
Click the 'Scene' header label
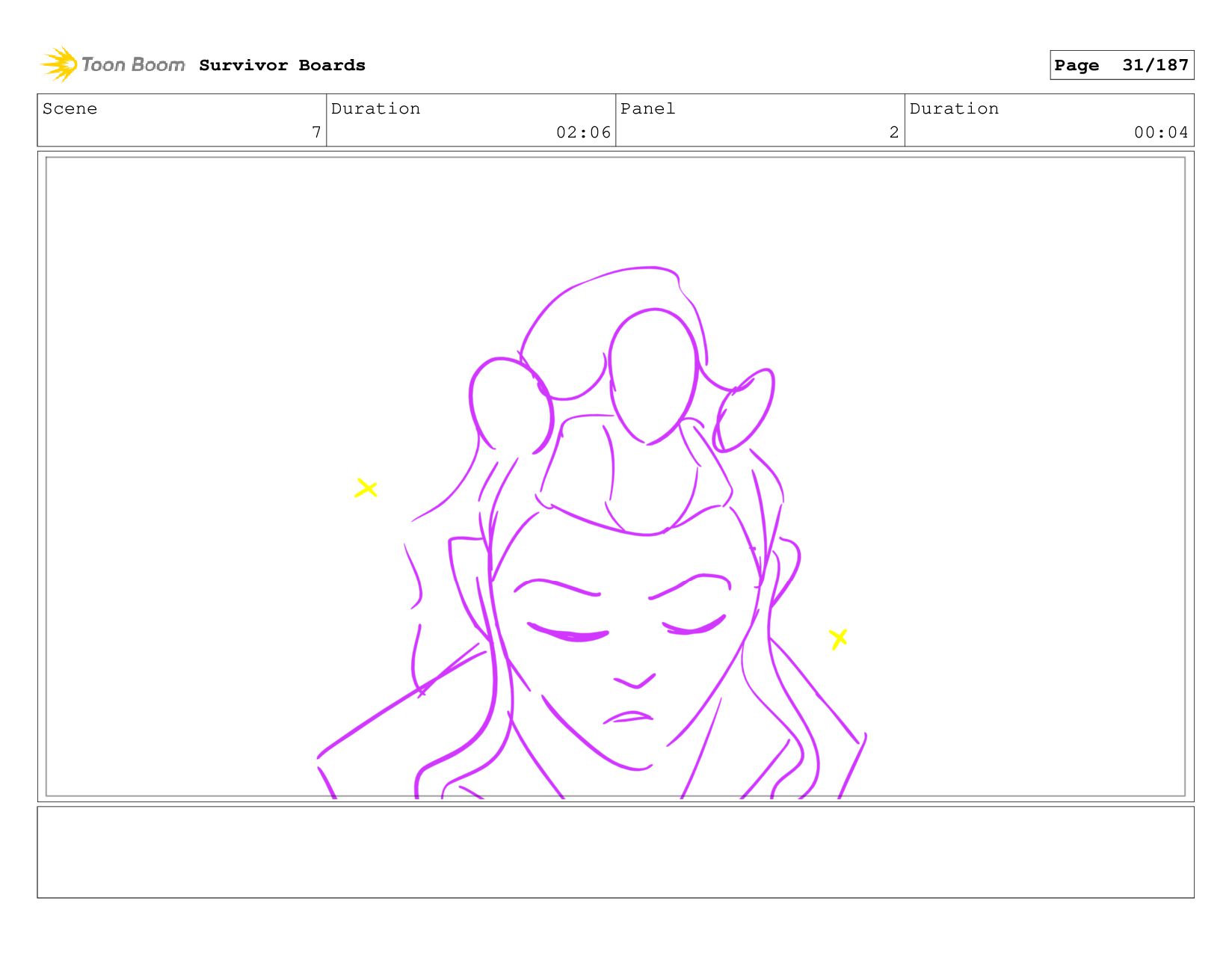click(x=70, y=108)
